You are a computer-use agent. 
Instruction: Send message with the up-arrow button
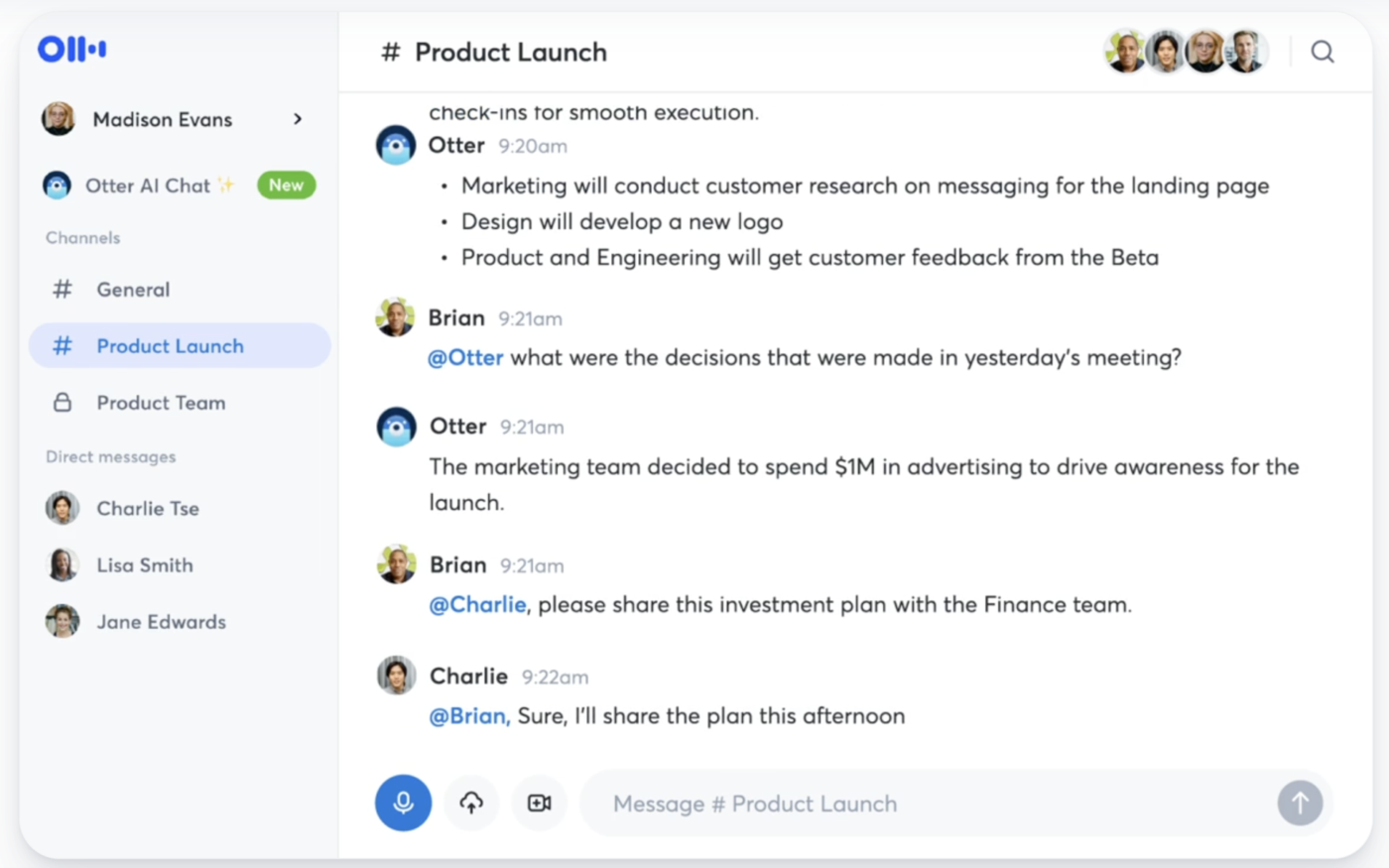click(1300, 803)
